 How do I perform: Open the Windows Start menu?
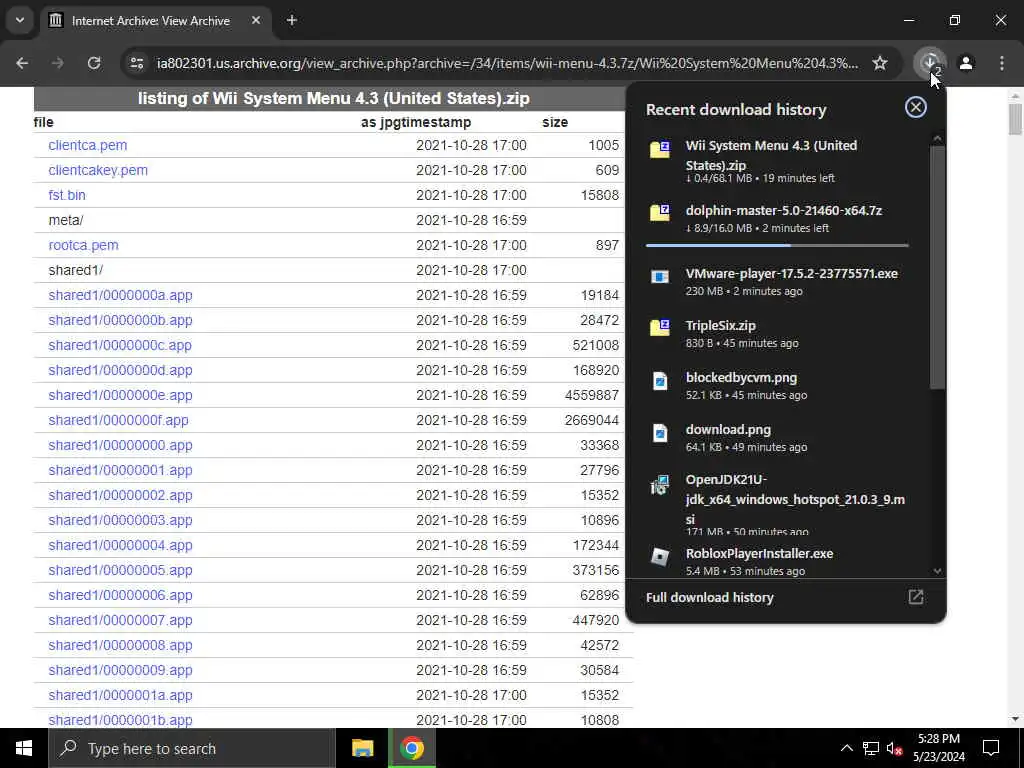coord(24,748)
